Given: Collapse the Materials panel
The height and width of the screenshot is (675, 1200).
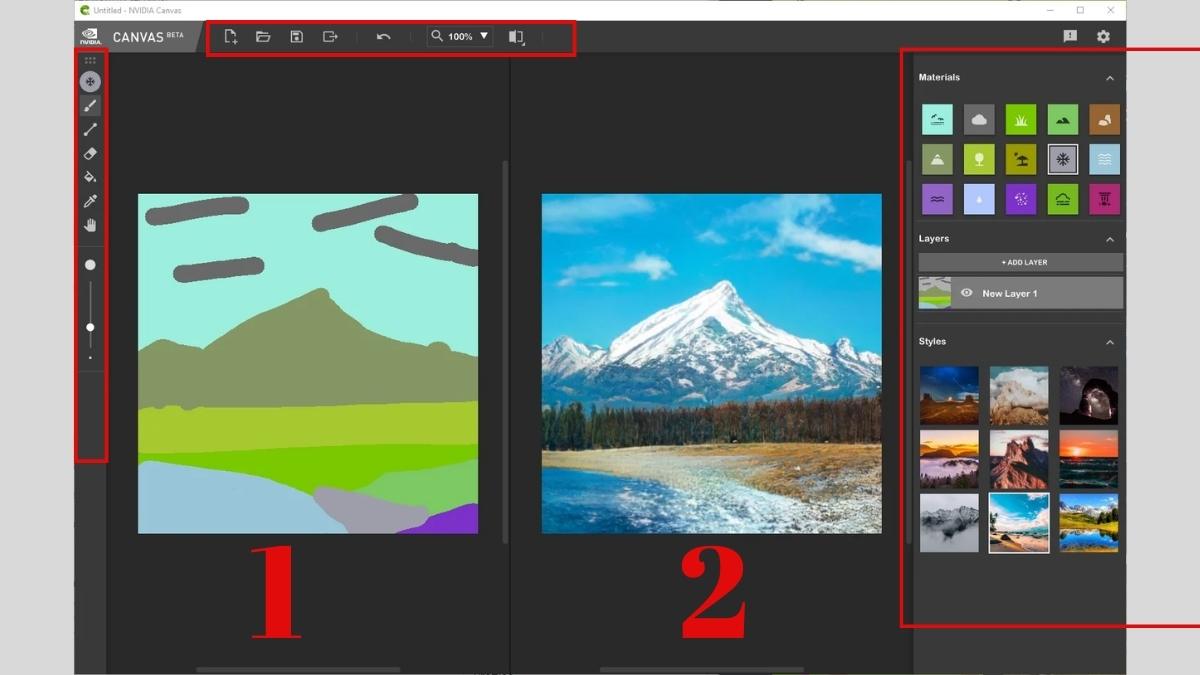Looking at the screenshot, I should tap(1109, 78).
